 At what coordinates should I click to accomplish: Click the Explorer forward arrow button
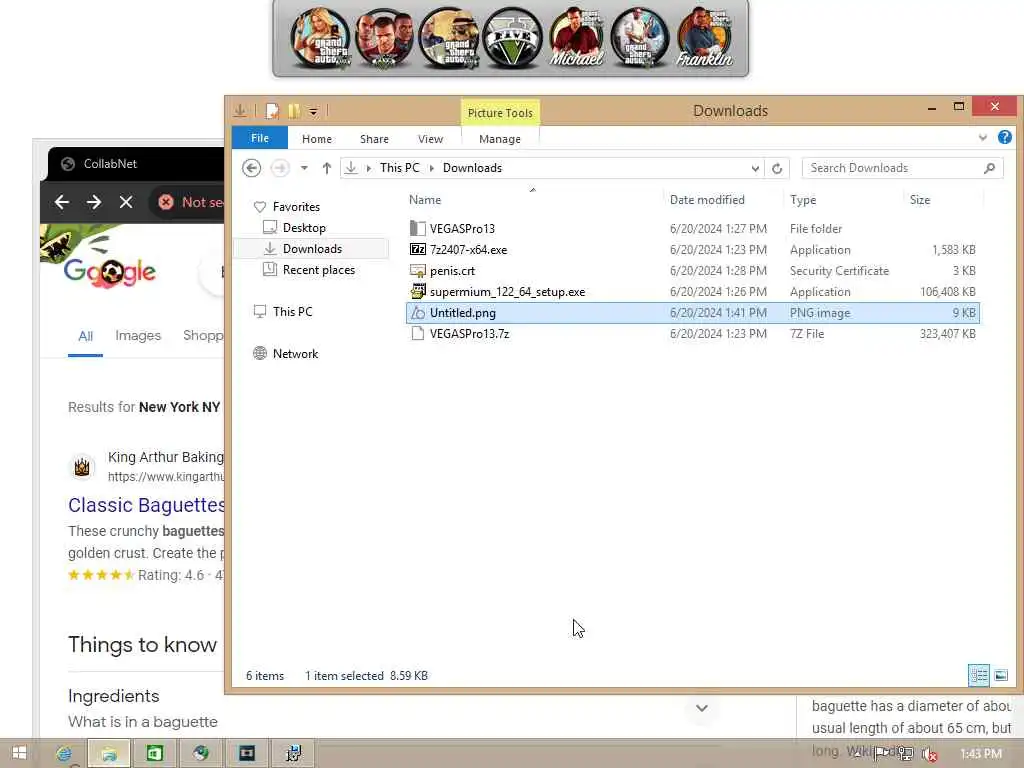[x=280, y=168]
